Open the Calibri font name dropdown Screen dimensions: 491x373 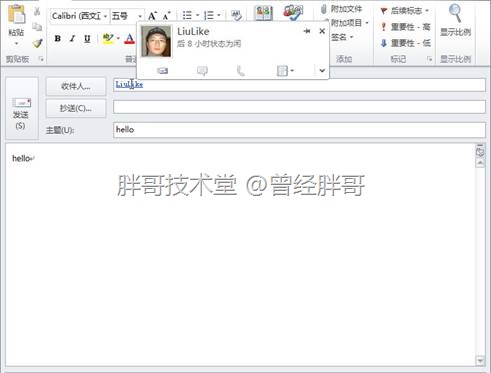(105, 16)
